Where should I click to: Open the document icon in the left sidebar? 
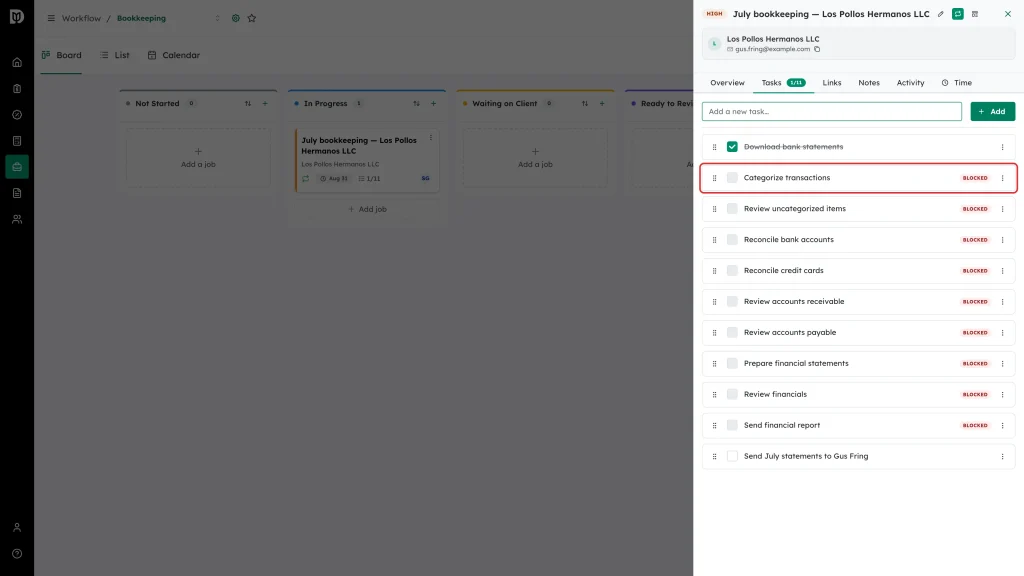[17, 193]
